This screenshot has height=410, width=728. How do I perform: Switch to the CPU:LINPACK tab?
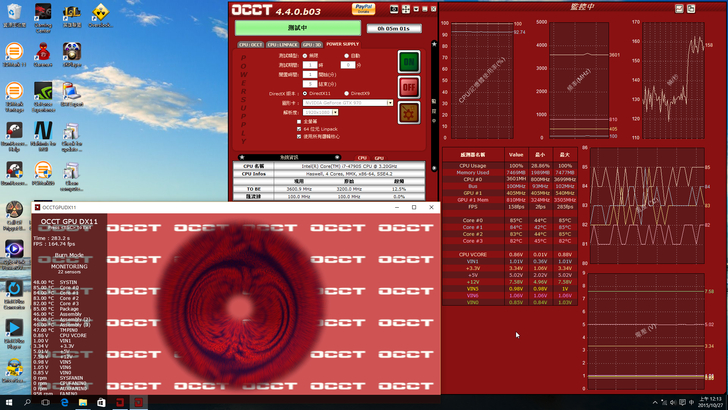[282, 45]
